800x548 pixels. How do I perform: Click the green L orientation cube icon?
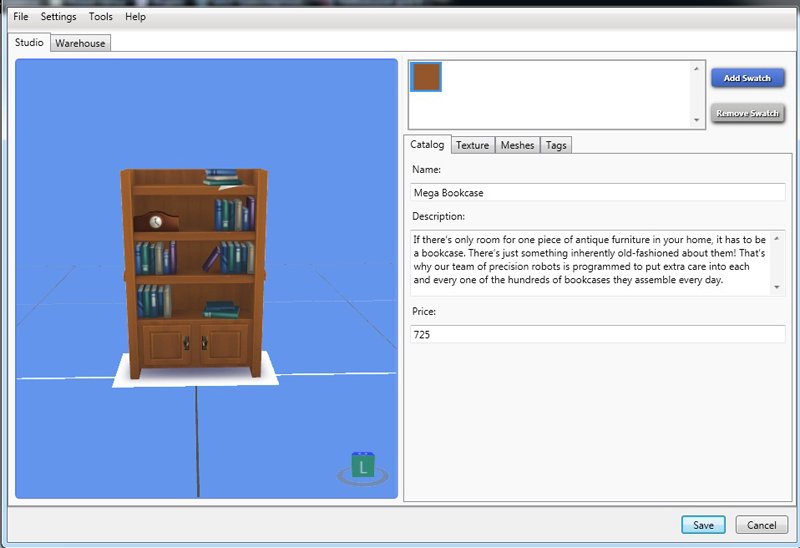pos(362,466)
